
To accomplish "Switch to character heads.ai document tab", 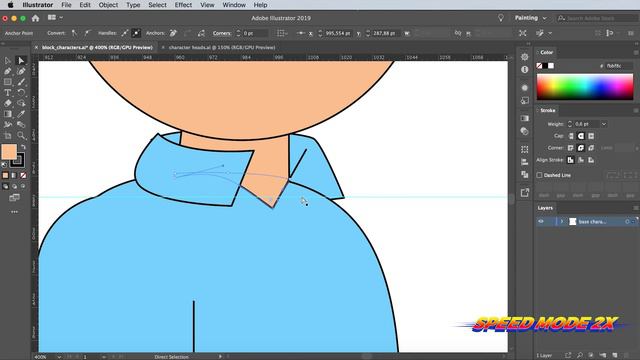I will point(222,48).
